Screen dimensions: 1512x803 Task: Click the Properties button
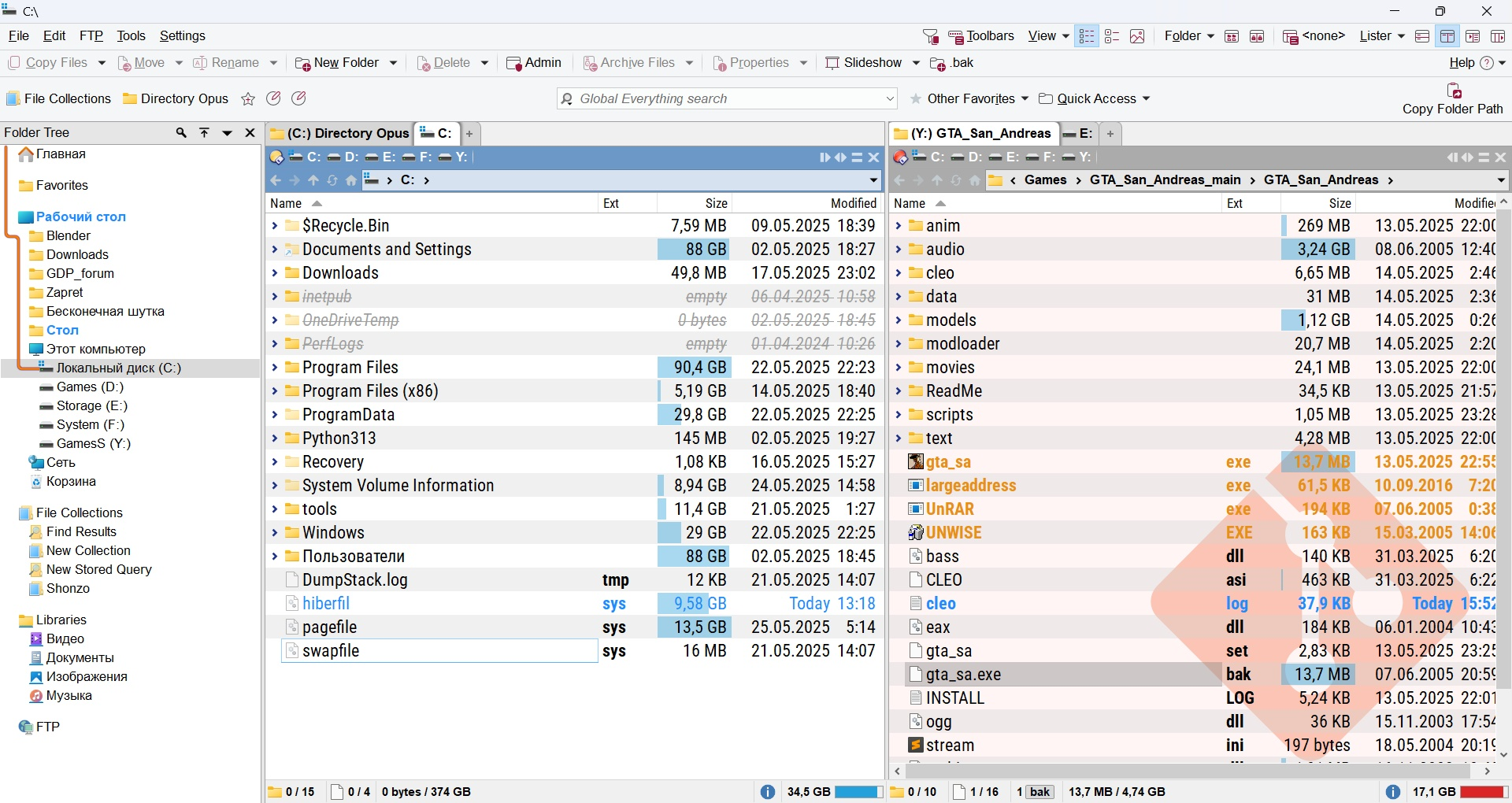(750, 63)
